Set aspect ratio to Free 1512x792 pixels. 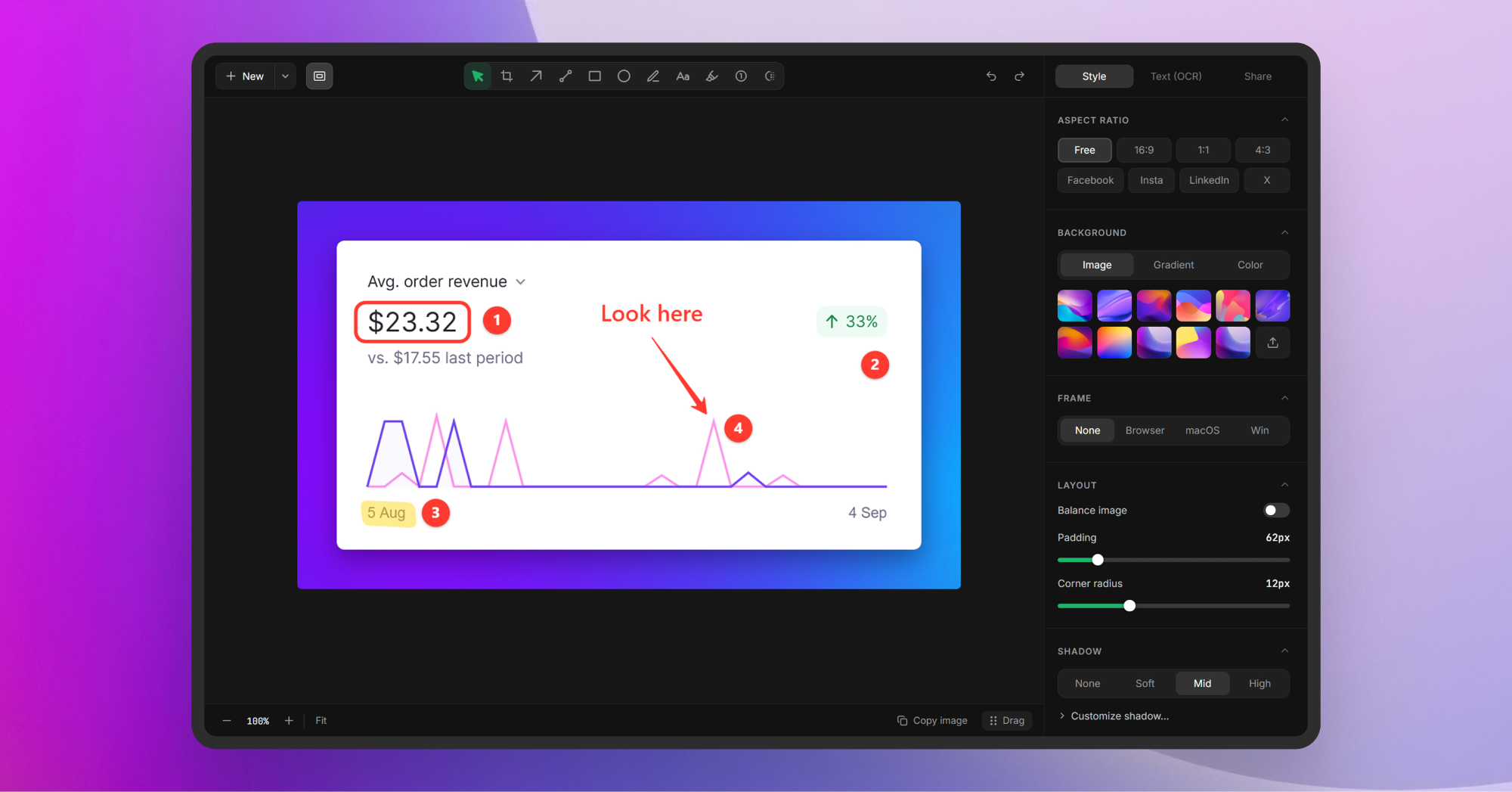(1085, 151)
